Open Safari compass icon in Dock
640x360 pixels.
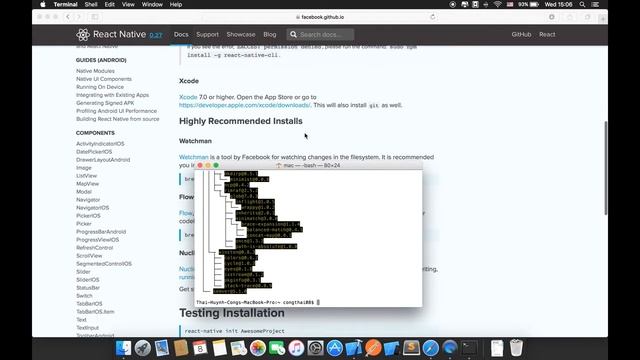pos(430,348)
